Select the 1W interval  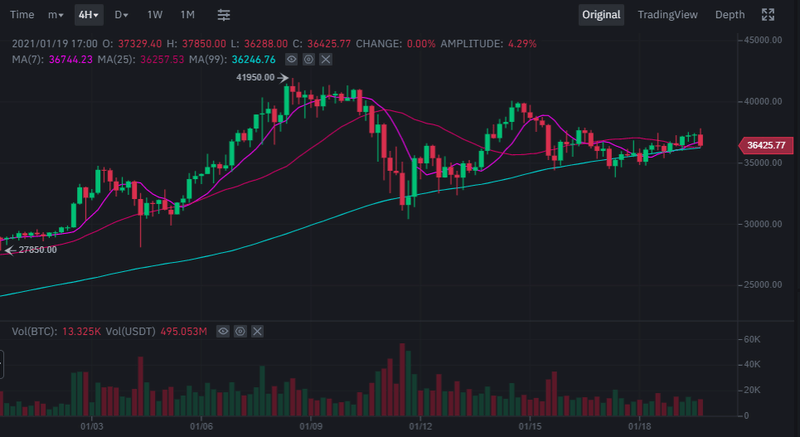[x=155, y=15]
